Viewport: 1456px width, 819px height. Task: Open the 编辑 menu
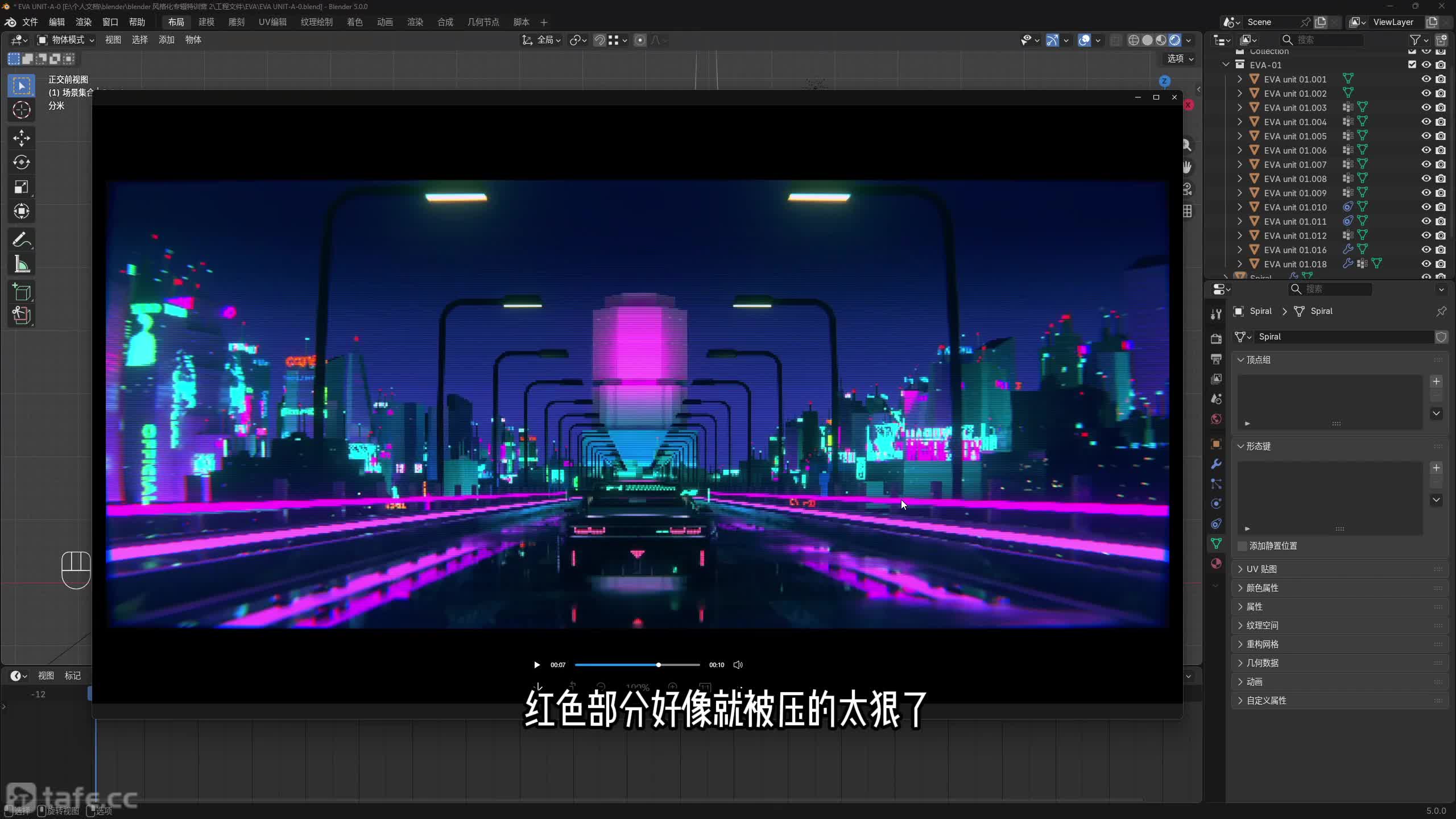[x=56, y=22]
